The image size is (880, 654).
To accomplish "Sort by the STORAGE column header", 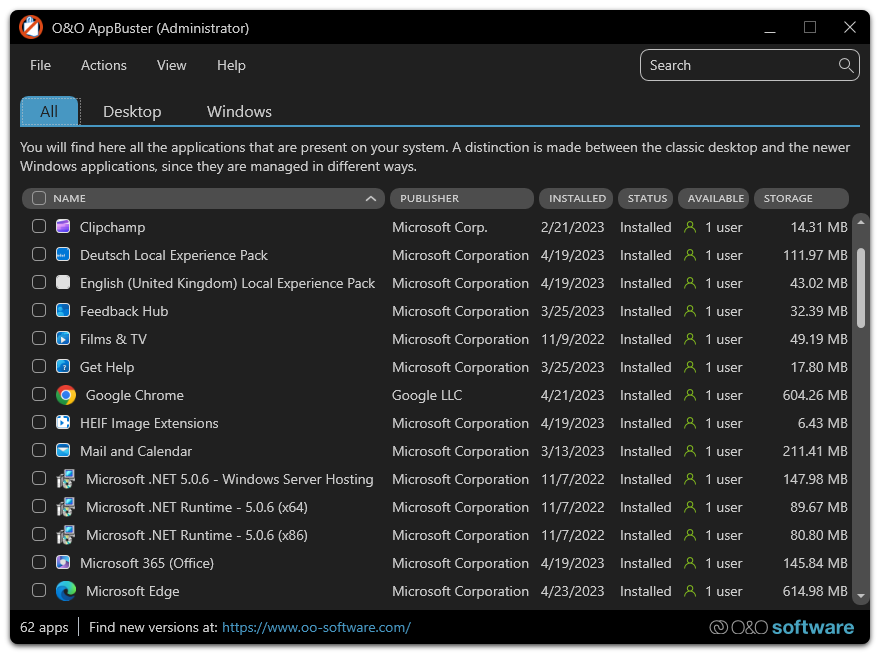I will (x=801, y=198).
